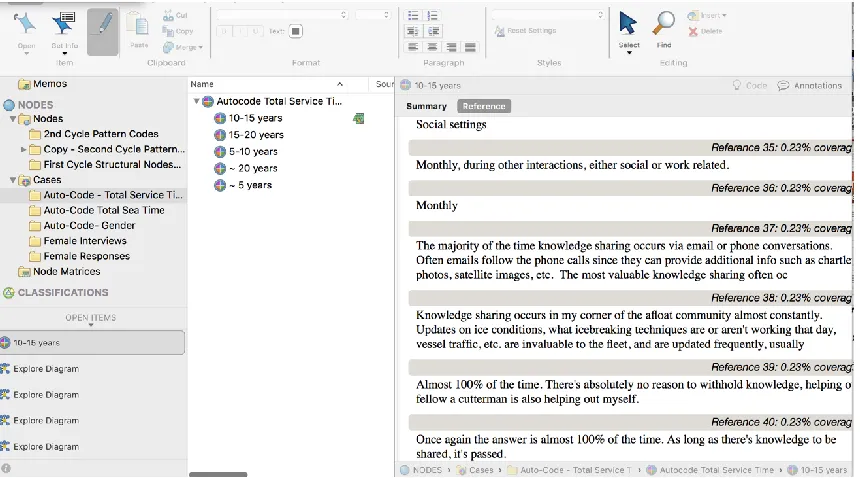
Task: Click the decrease indent icon
Action: tap(413, 31)
